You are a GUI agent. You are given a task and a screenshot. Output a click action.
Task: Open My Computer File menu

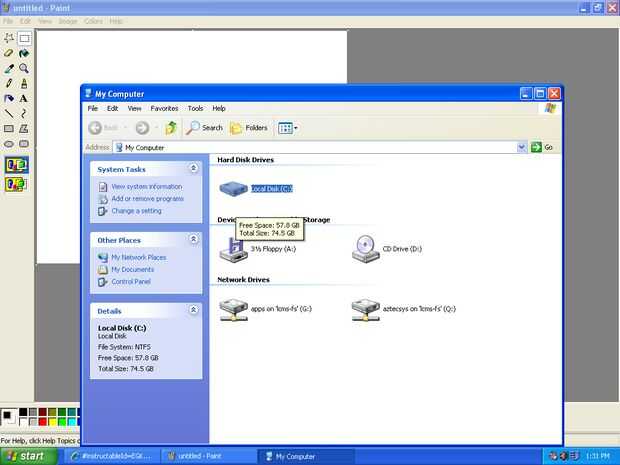[x=93, y=108]
